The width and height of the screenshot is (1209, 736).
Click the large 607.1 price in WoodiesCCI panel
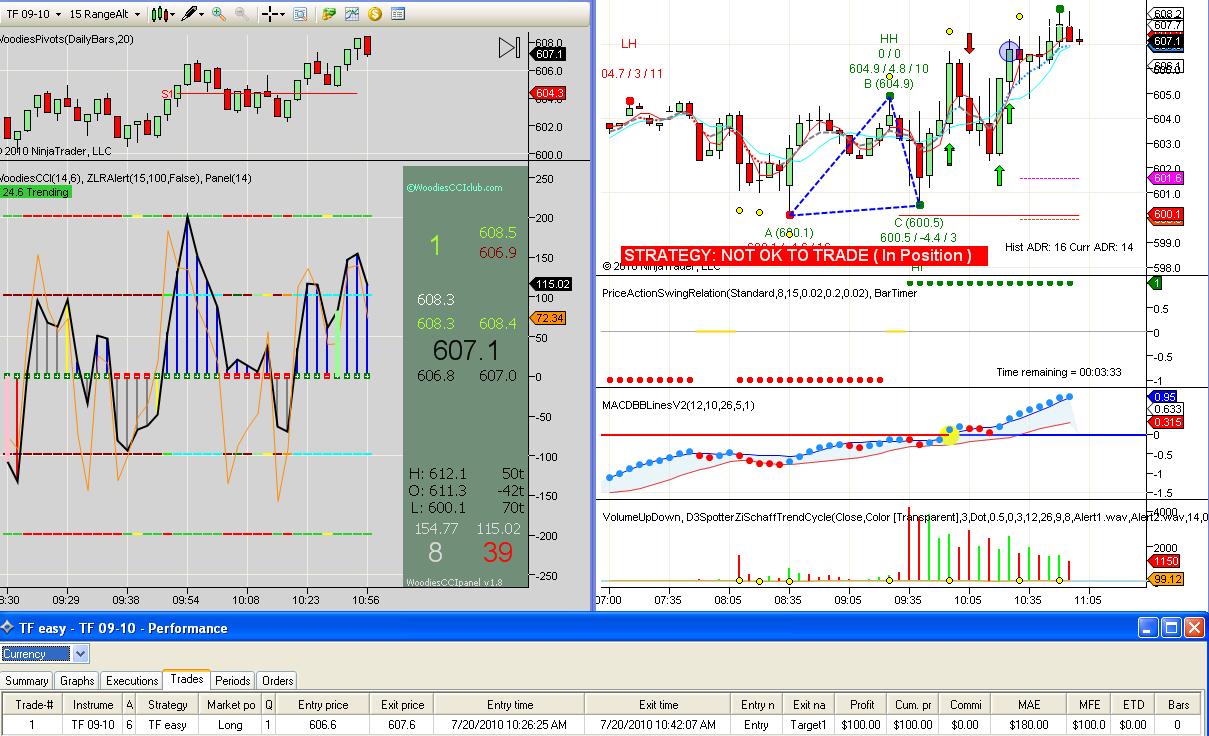coord(466,350)
